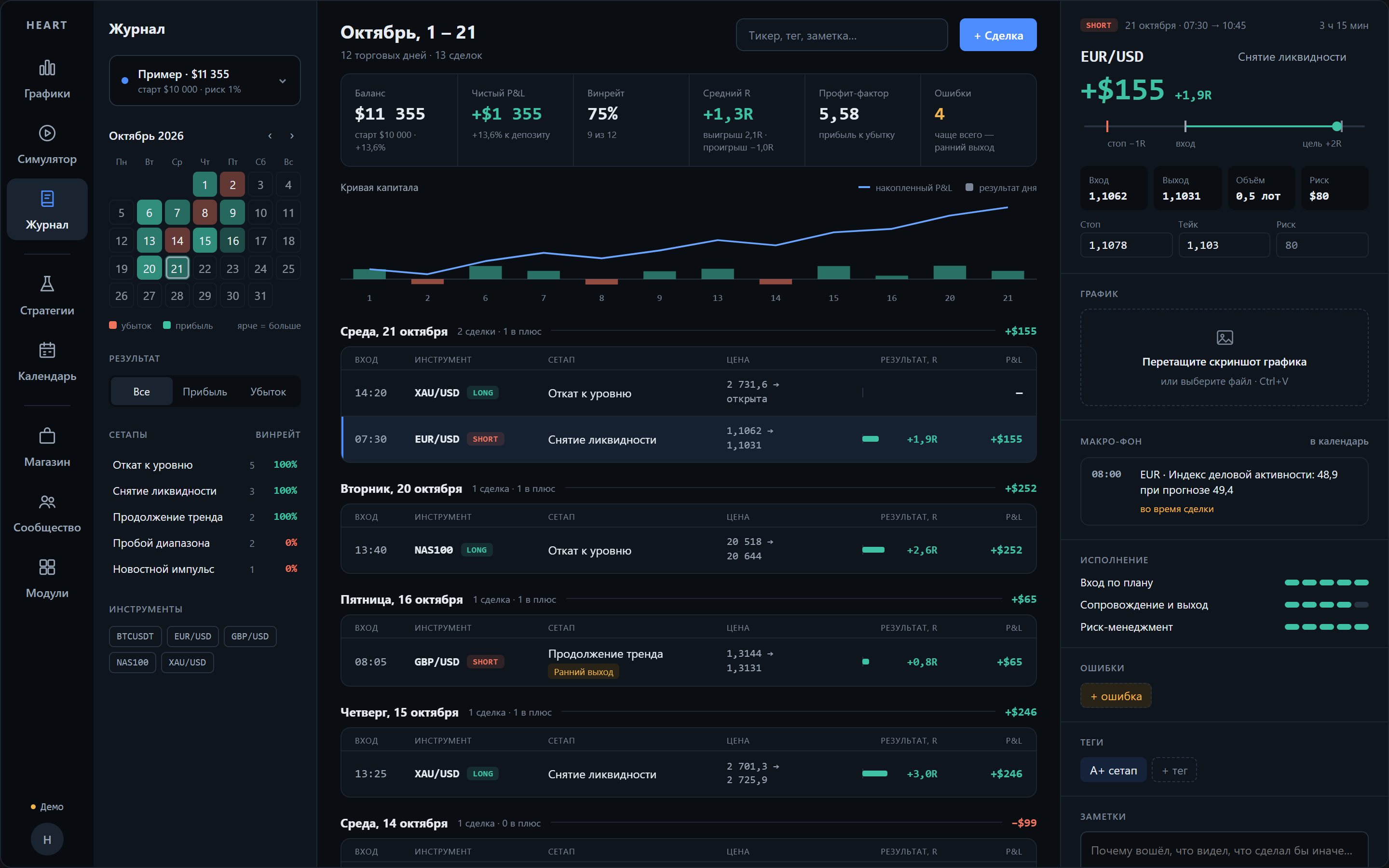
Task: Open Модули grid icon
Action: click(x=47, y=567)
